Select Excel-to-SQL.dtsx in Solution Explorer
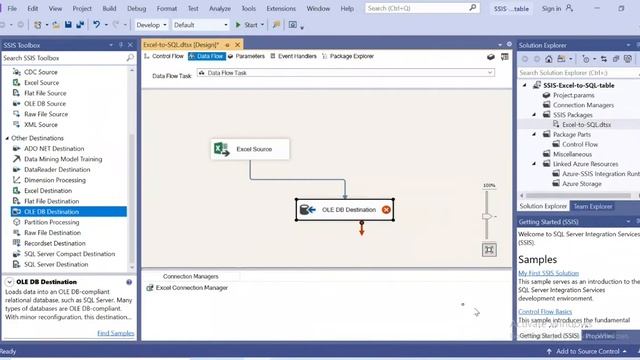Screen dimensions: 640x360 click(586, 124)
